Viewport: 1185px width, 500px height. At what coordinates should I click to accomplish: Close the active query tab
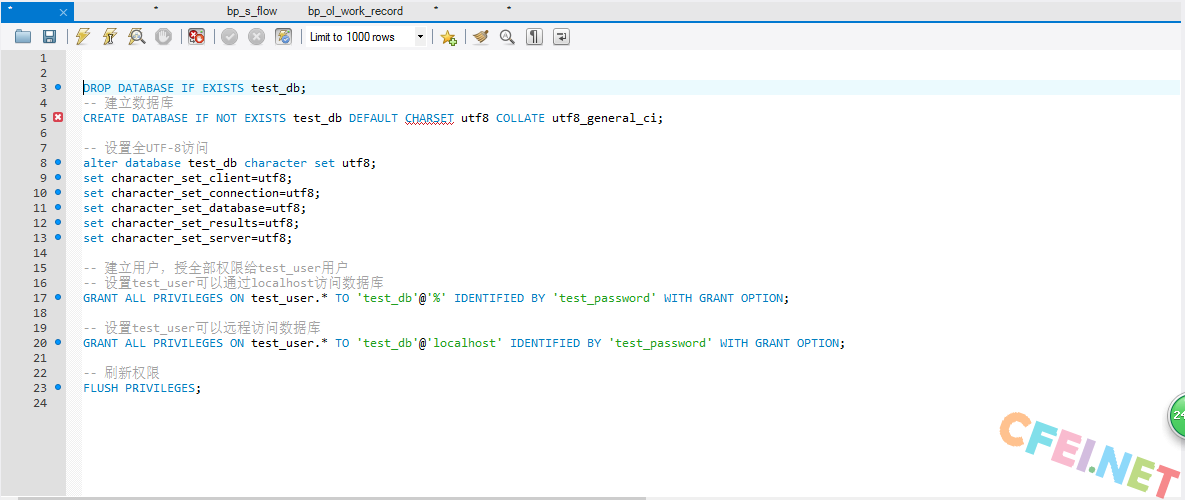click(63, 12)
